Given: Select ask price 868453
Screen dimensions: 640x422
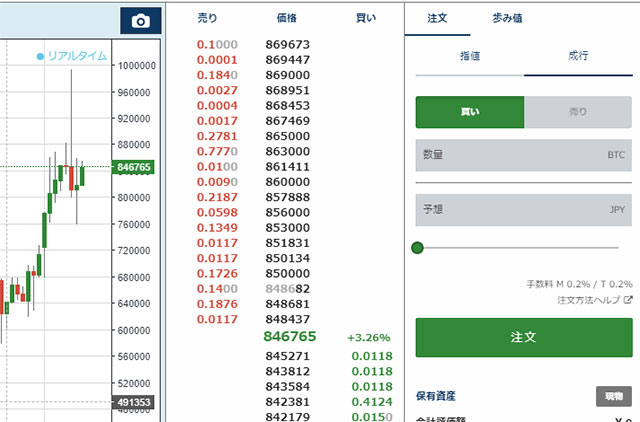Looking at the screenshot, I should [x=287, y=106].
